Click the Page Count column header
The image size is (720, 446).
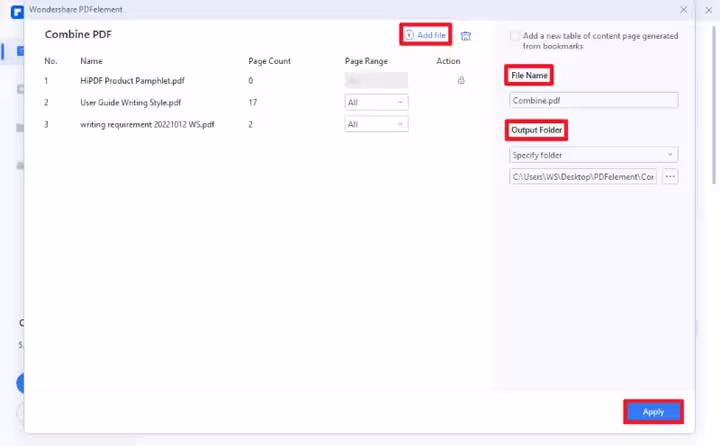[x=270, y=61]
